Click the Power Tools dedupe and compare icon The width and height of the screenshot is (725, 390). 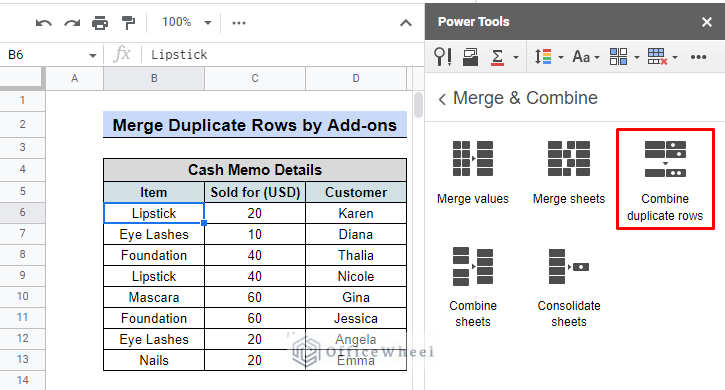point(470,57)
